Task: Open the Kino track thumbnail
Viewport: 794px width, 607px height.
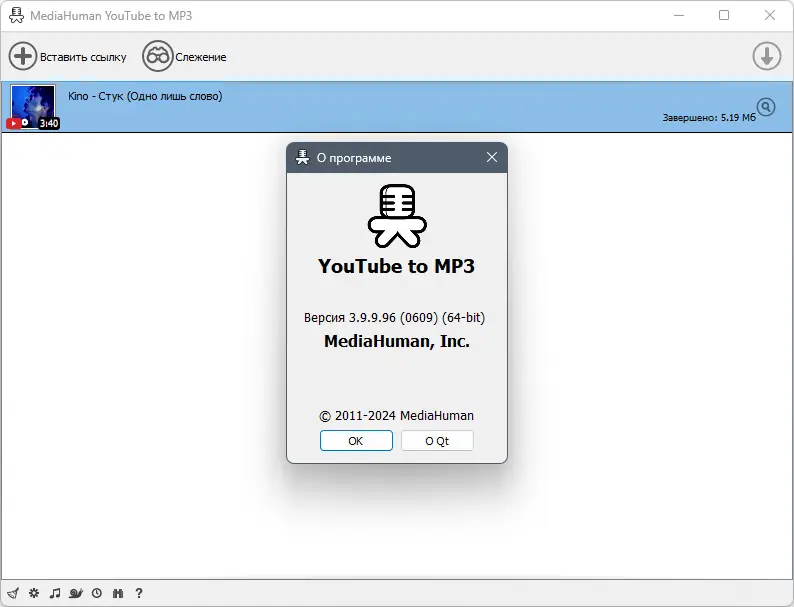Action: (x=33, y=107)
